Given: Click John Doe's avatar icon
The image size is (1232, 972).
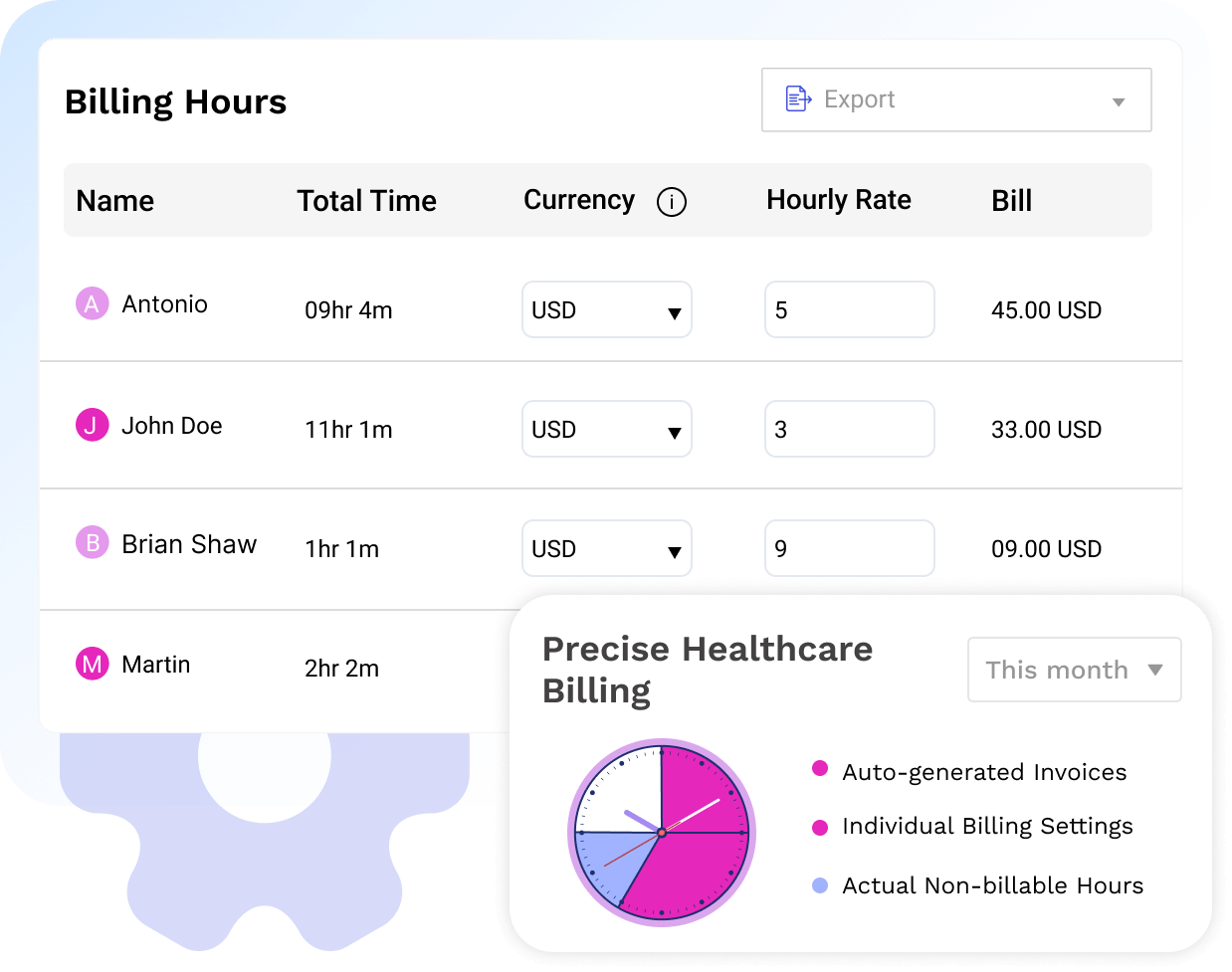Looking at the screenshot, I should (x=93, y=425).
